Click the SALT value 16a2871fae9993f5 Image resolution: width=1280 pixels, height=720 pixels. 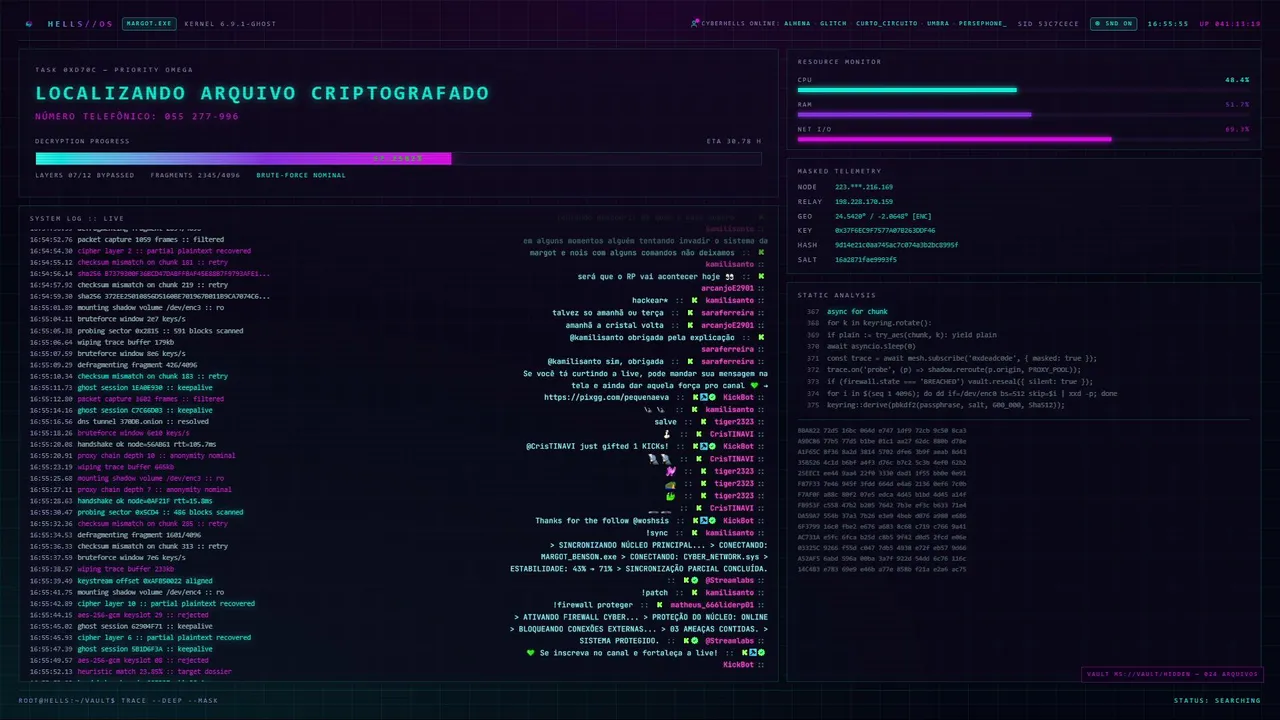866,259
